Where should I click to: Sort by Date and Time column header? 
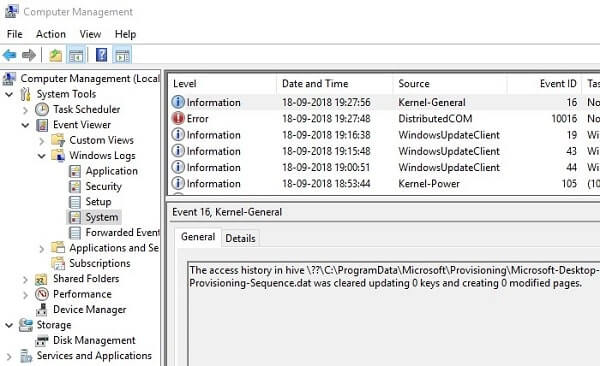334,84
